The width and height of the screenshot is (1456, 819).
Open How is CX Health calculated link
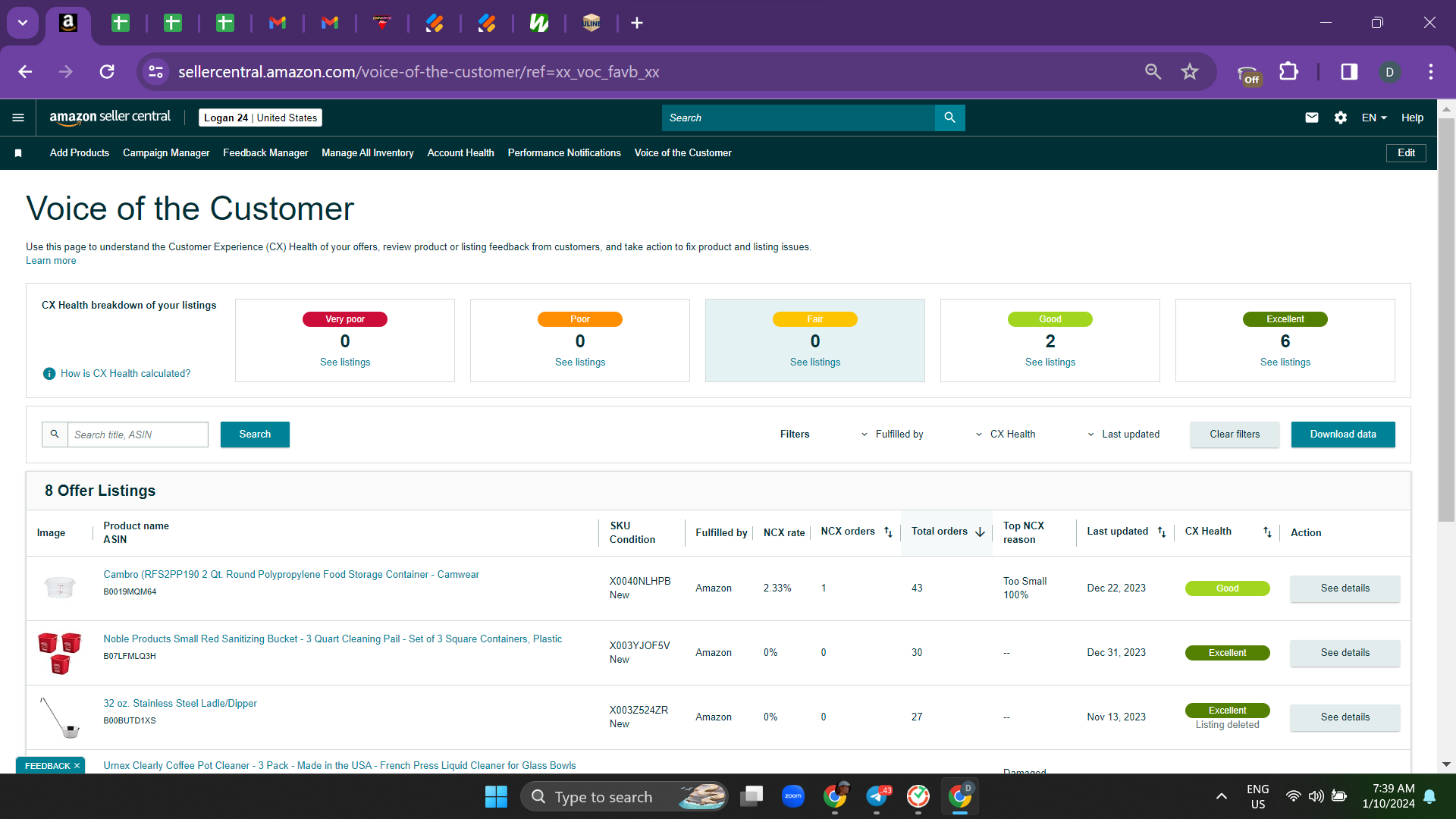(125, 374)
